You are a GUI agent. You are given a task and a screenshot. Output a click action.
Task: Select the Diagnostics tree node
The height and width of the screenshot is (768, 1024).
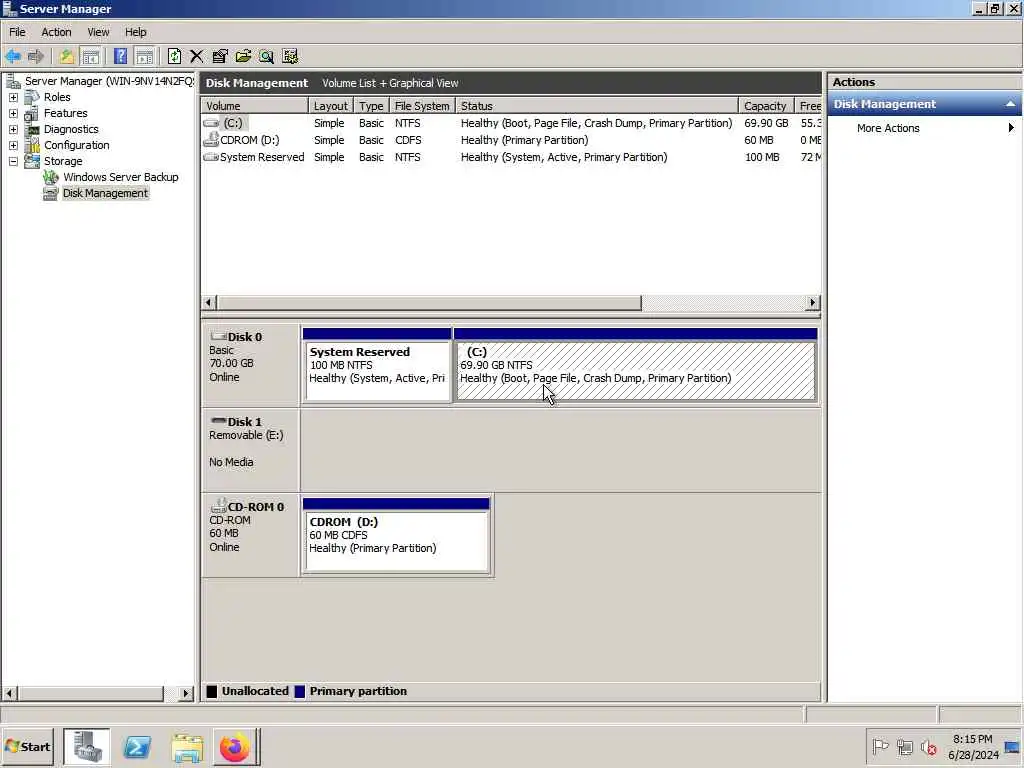71,129
